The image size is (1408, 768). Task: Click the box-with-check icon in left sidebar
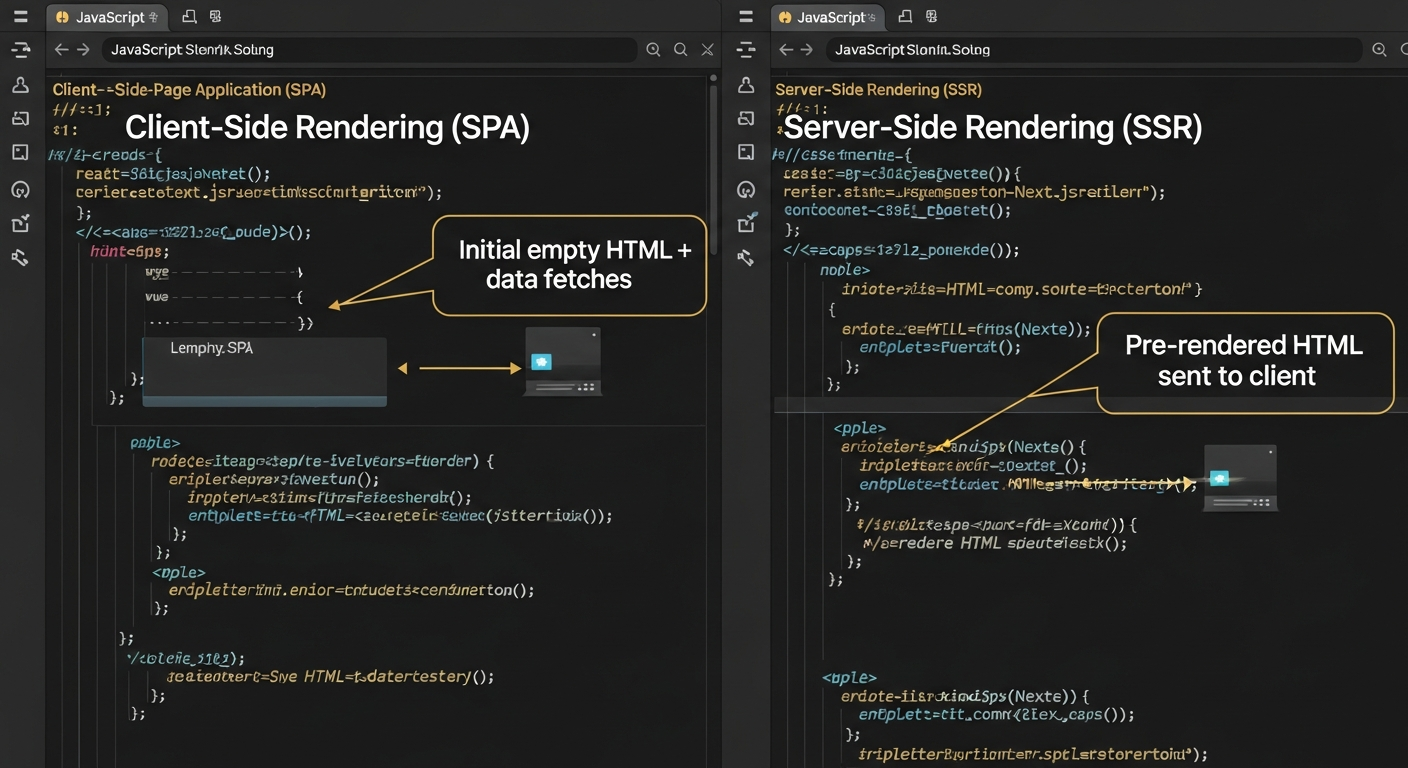[x=20, y=223]
